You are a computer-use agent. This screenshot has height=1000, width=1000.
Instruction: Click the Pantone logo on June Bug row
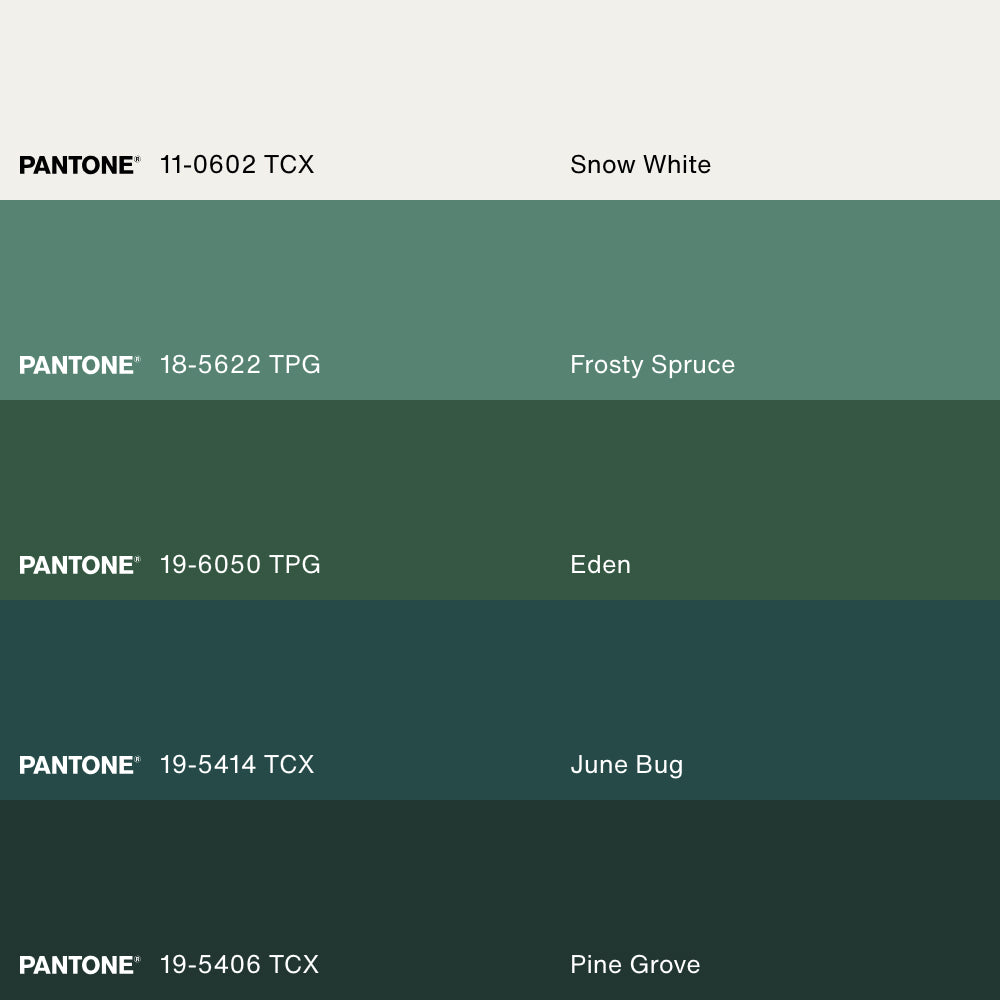(79, 765)
